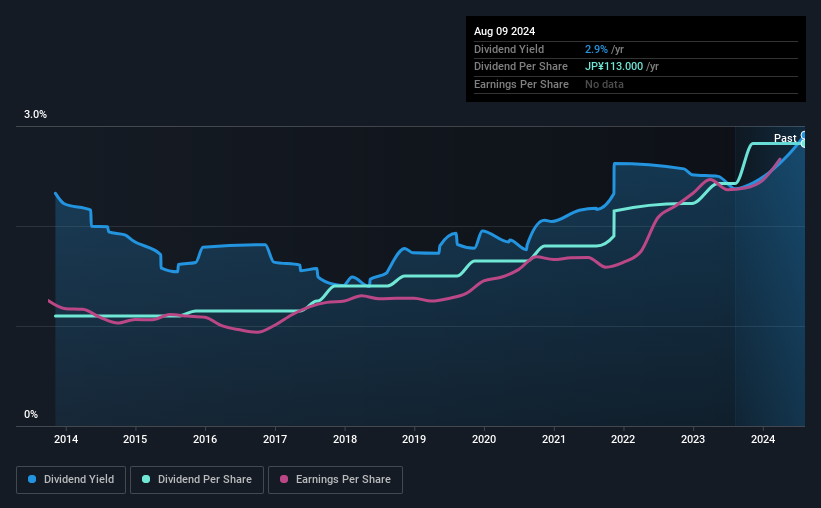Toggle the Earnings Per Share legend button
This screenshot has height=508, width=821.
click(x=335, y=480)
